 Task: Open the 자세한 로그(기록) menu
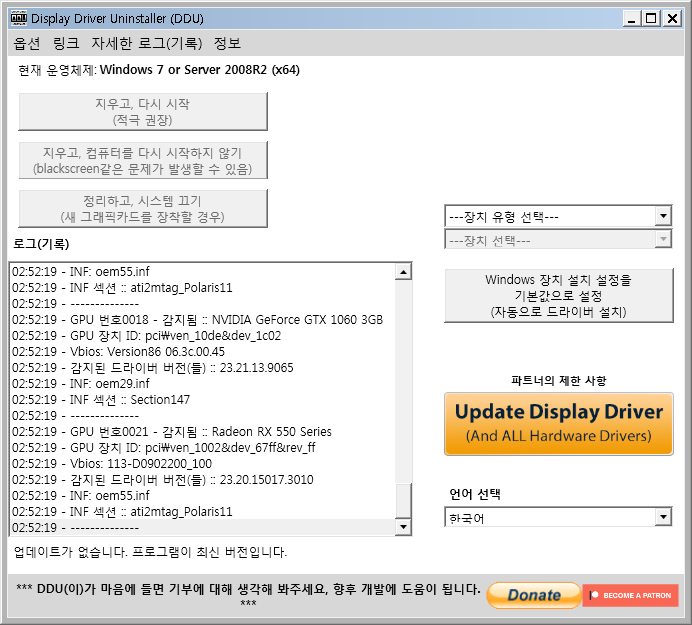click(x=147, y=43)
